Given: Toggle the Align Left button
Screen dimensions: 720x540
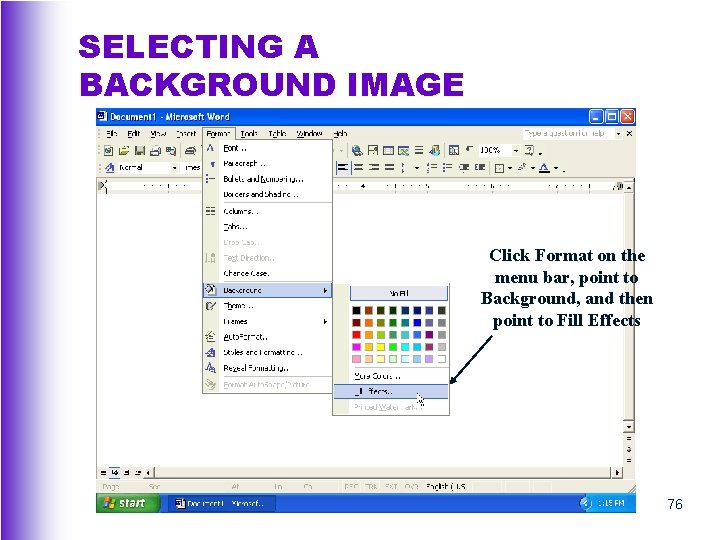Looking at the screenshot, I should [343, 168].
